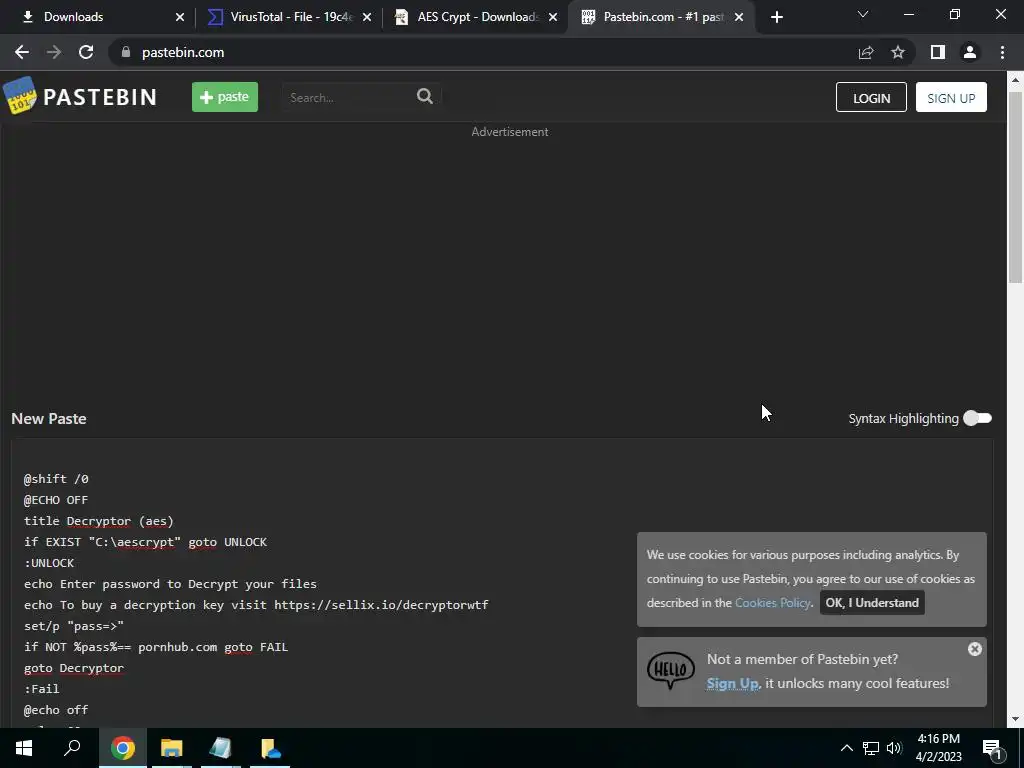Click into the New Paste text area
The height and width of the screenshot is (768, 1024).
pyautogui.click(x=502, y=583)
